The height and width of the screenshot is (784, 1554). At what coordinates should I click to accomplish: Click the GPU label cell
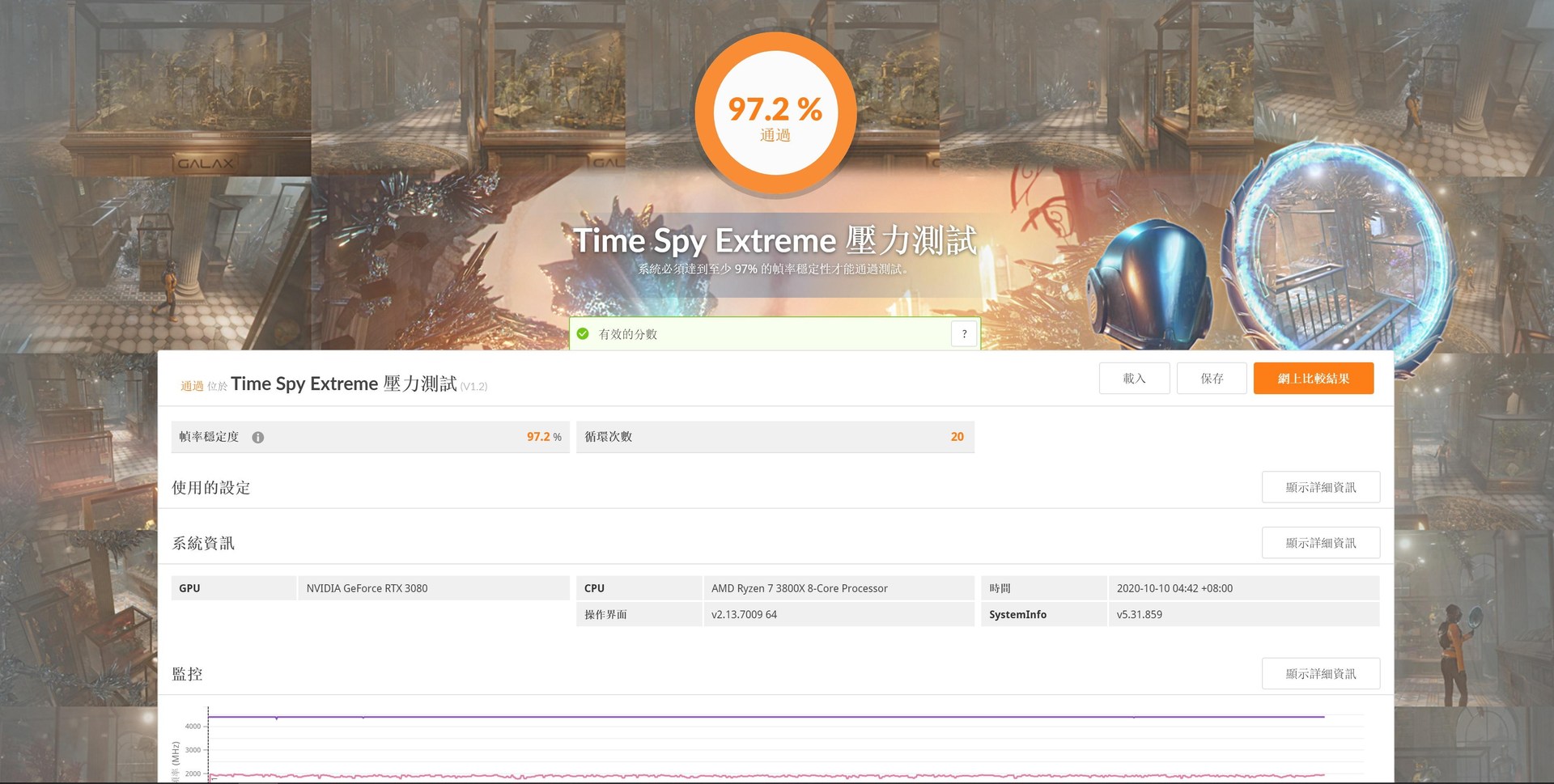tap(234, 588)
